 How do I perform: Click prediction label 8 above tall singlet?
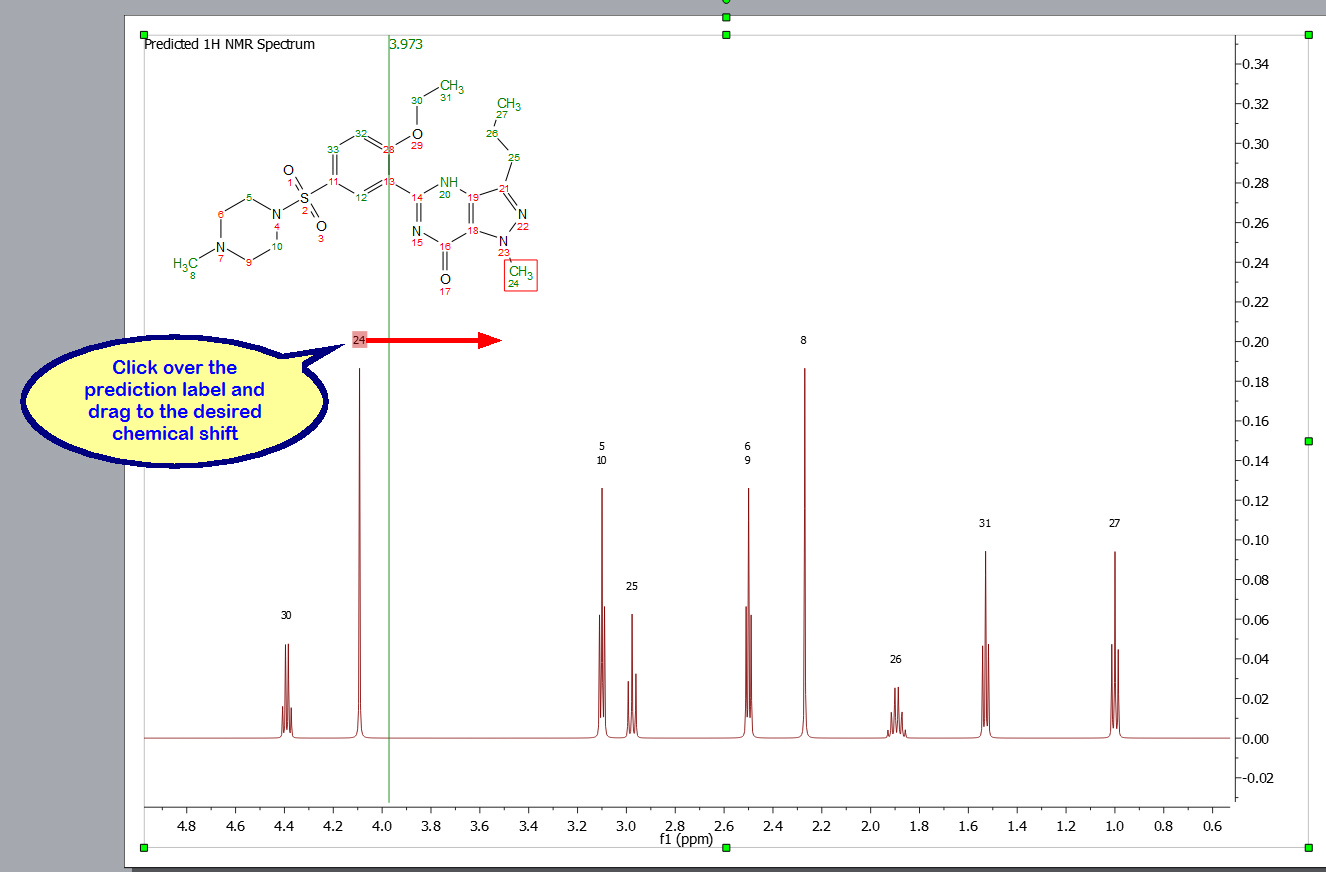pyautogui.click(x=803, y=340)
